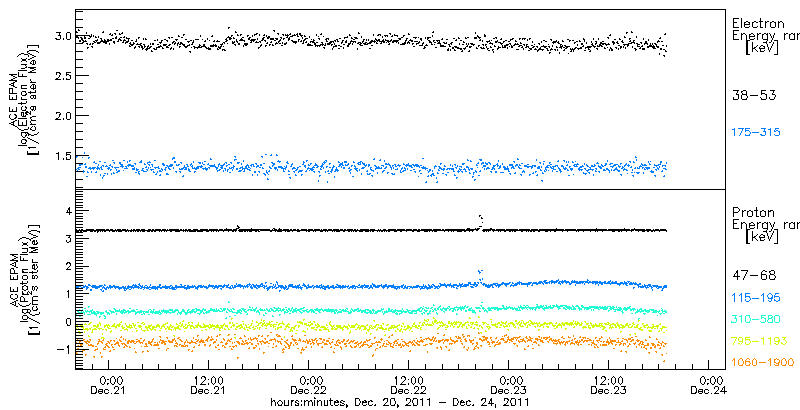This screenshot has width=800, height=410.
Task: Click the 0:00 Dec.23 time axis label
Action: [510, 386]
